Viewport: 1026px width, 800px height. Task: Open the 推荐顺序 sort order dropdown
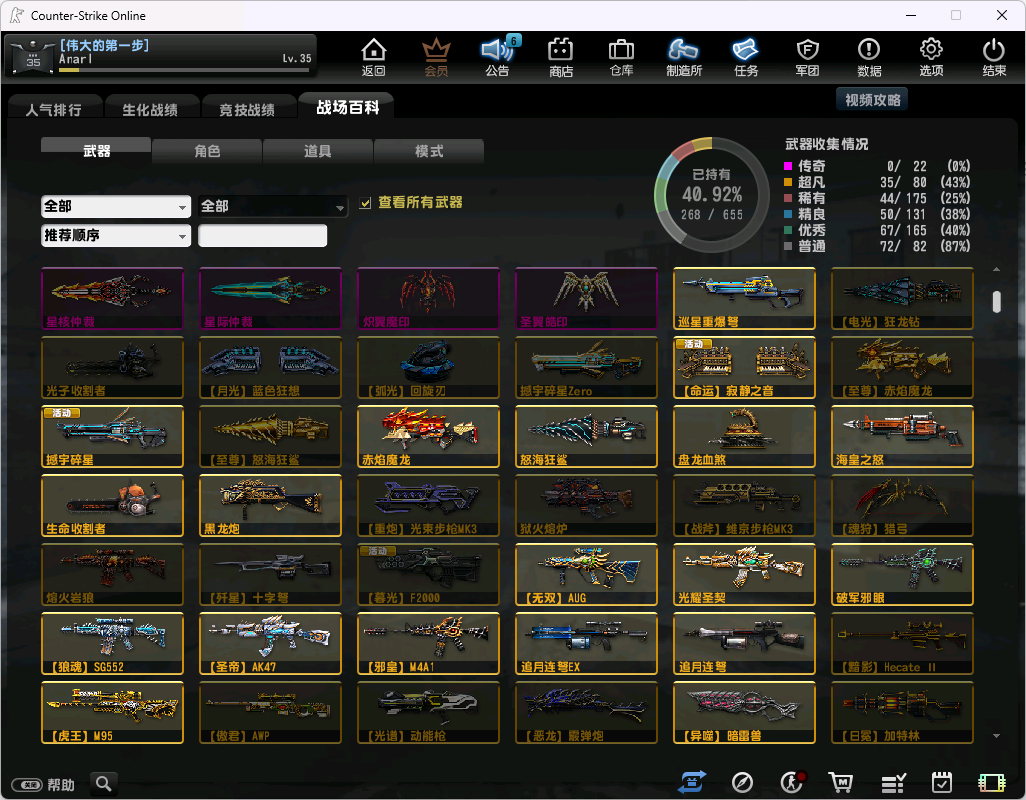(x=116, y=235)
